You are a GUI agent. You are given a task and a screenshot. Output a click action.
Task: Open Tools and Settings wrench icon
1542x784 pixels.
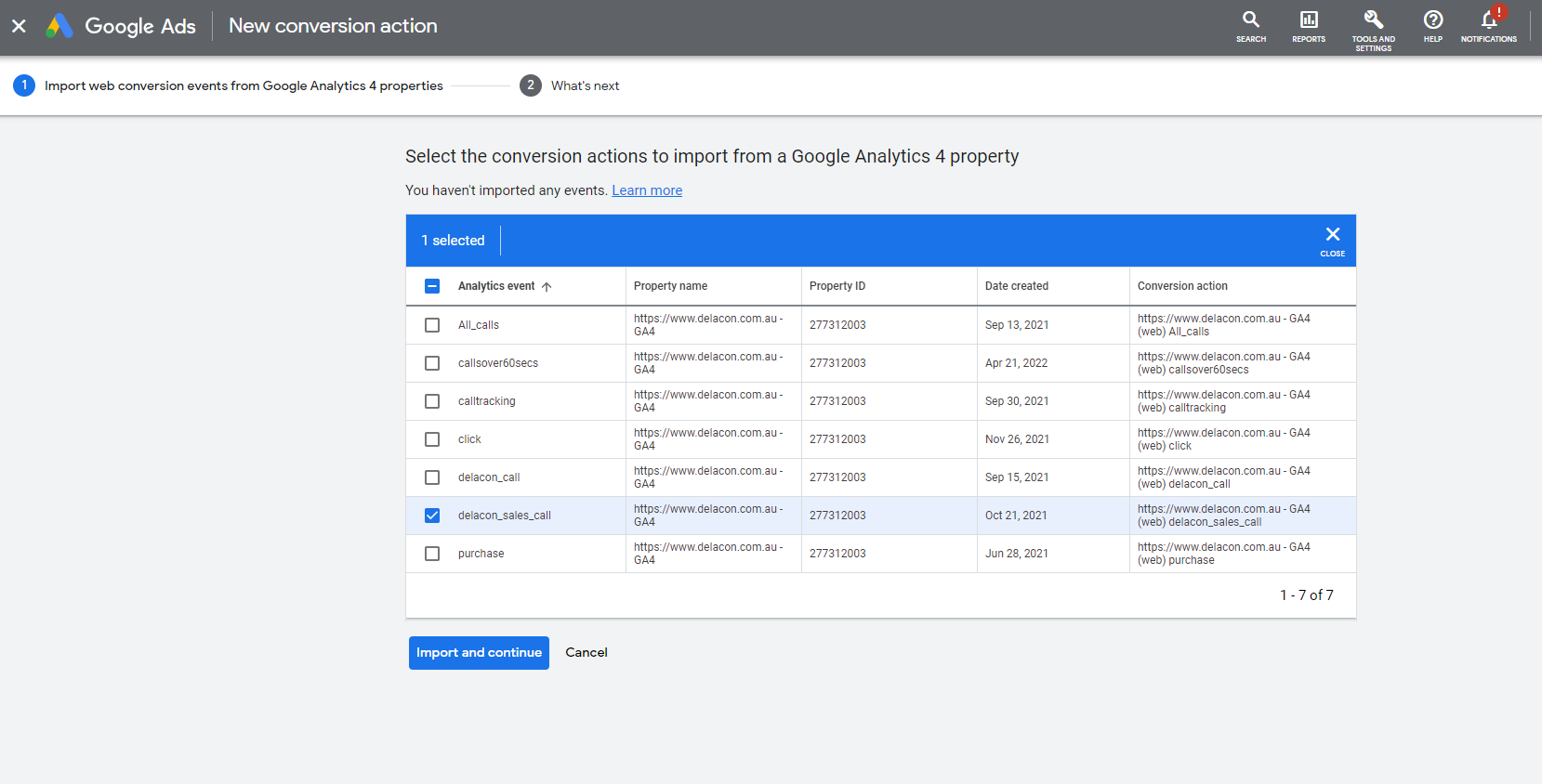[1373, 30]
